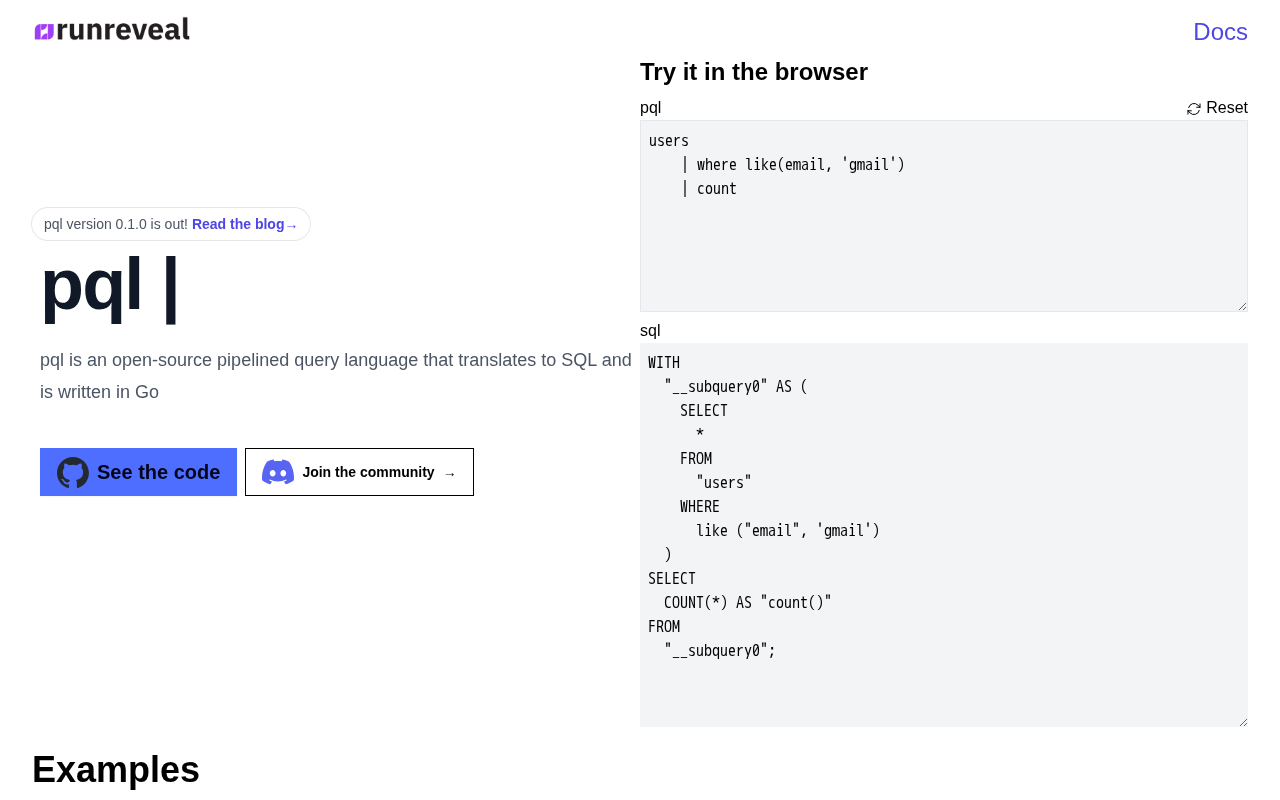The image size is (1280, 800).
Task: Click the arrow after Join the community
Action: pos(450,474)
